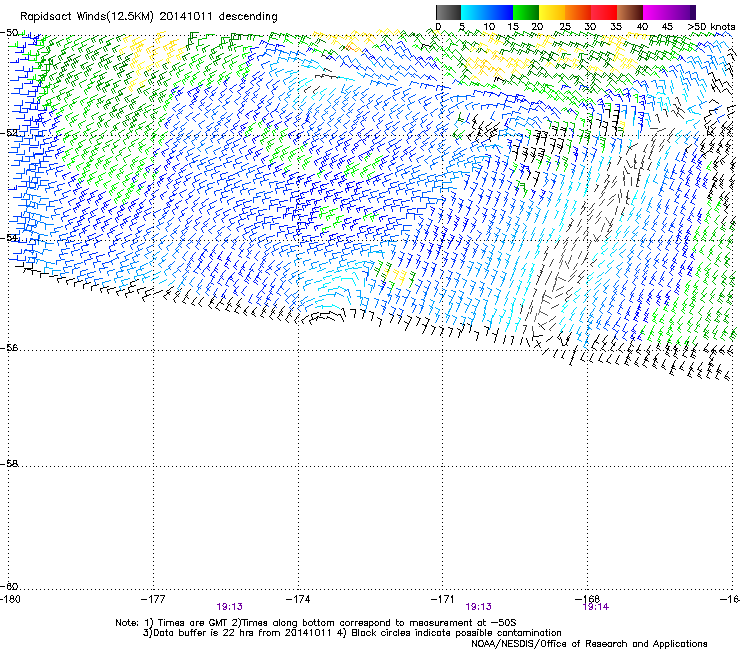Viewport: 740px width, 650px height.
Task: Click the 'Rapidscat Winds(12.5KM)' title text
Action: click(x=87, y=17)
